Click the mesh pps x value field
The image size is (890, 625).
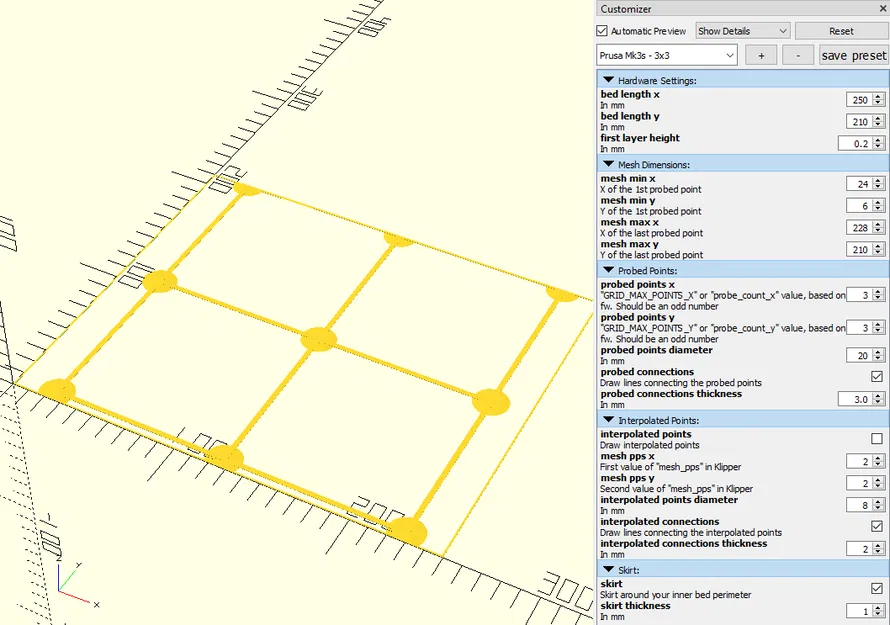[x=859, y=462]
